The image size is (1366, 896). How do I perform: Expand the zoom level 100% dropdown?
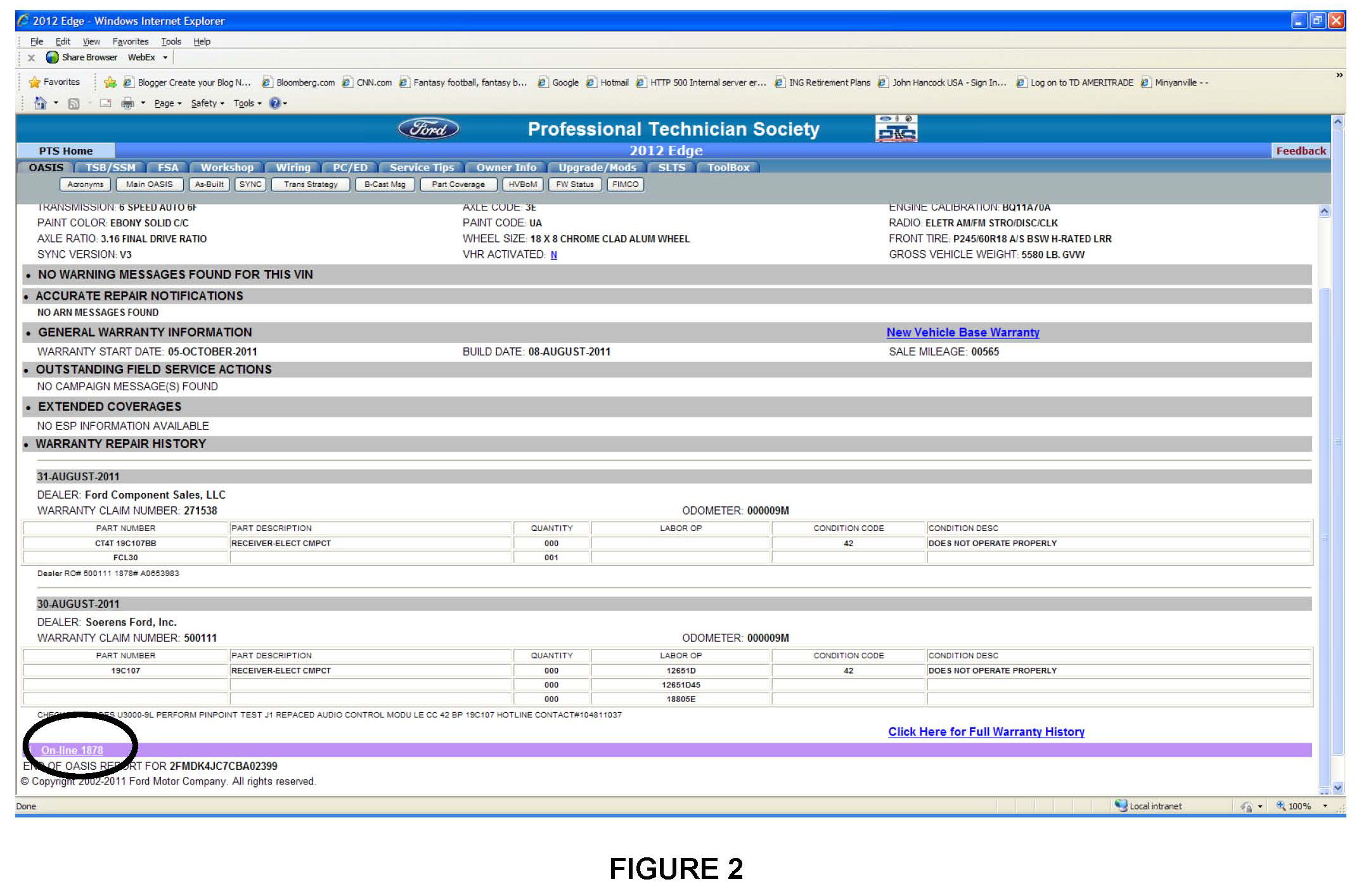pyautogui.click(x=1325, y=806)
